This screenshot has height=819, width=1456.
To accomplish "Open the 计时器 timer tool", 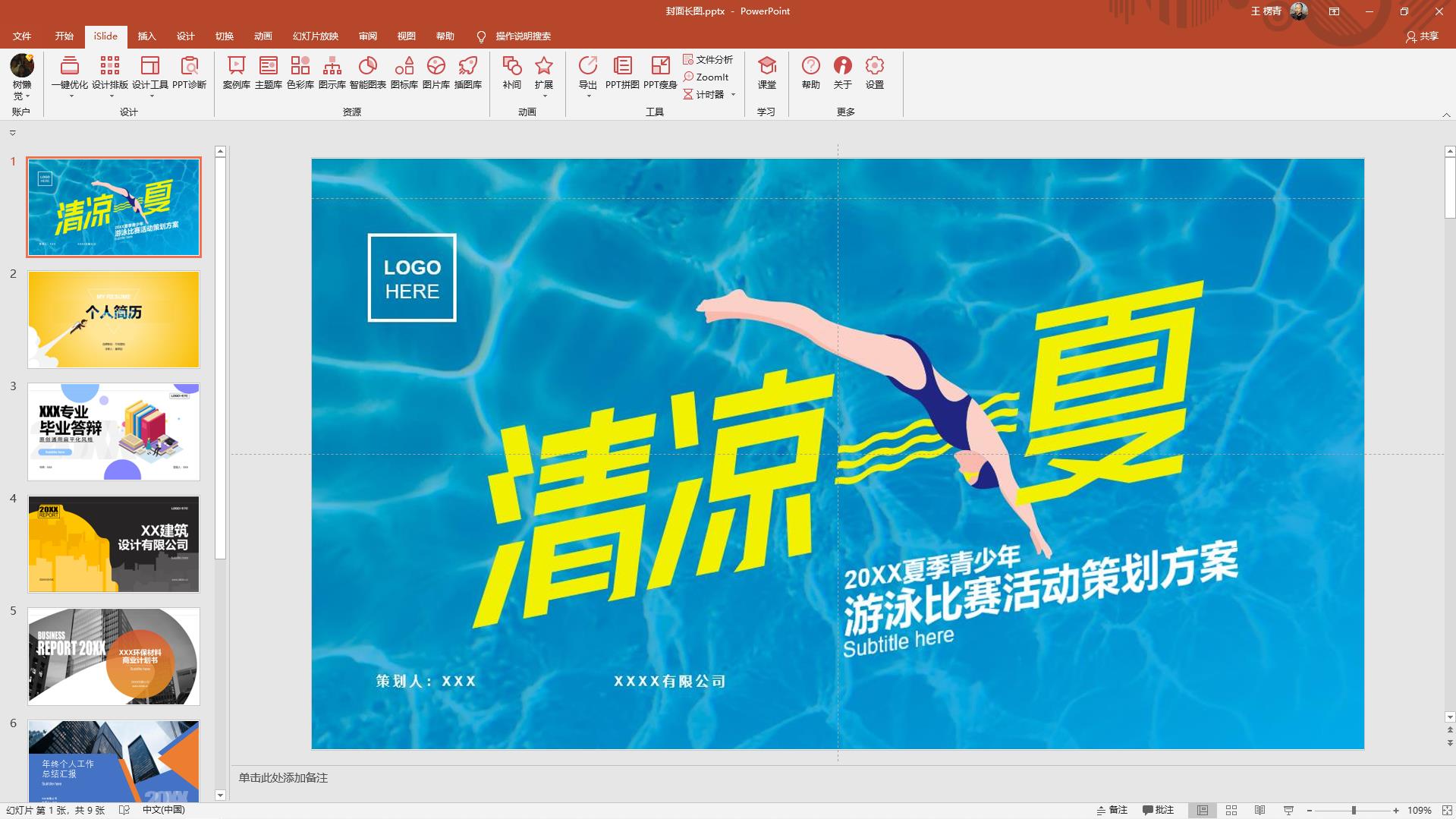I will (704, 94).
